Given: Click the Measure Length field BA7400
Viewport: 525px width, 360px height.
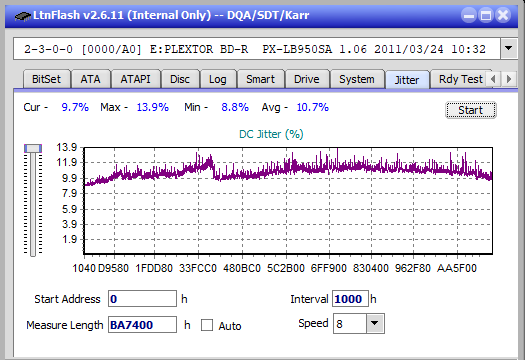Looking at the screenshot, I should click(142, 325).
